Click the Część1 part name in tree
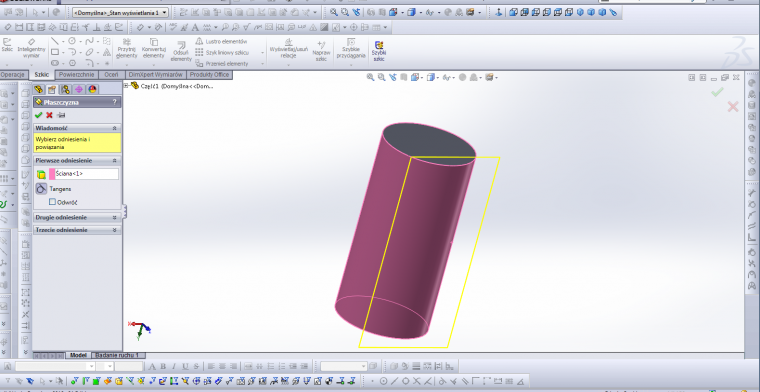Image resolution: width=760 pixels, height=392 pixels. [176, 86]
